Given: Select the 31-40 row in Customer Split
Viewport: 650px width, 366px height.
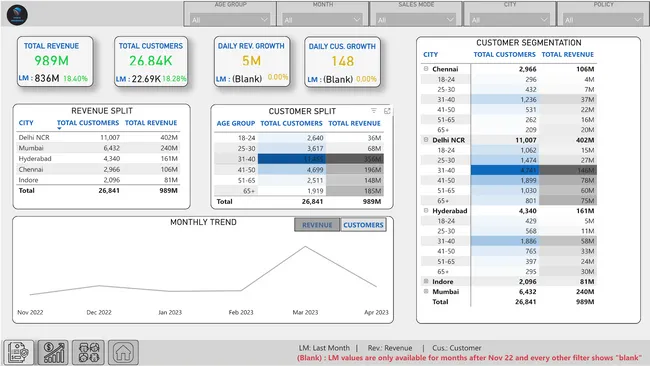Looking at the screenshot, I should point(299,159).
